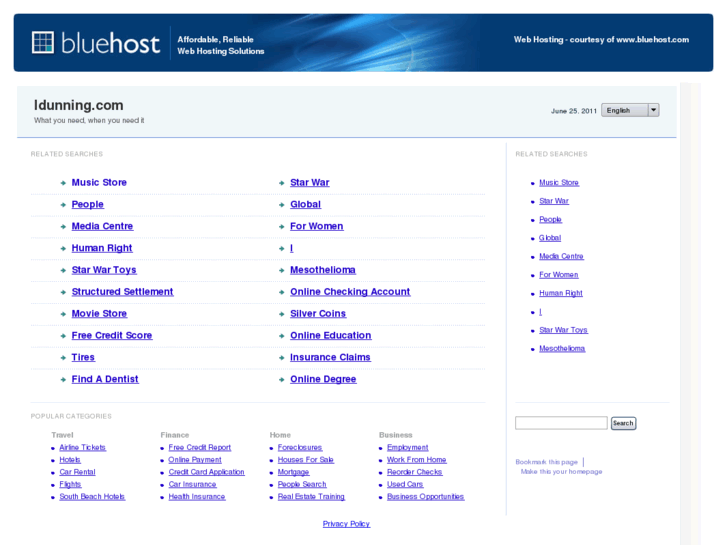Click Global in the right sidebar
This screenshot has height=545, width=727.
pyautogui.click(x=550, y=238)
